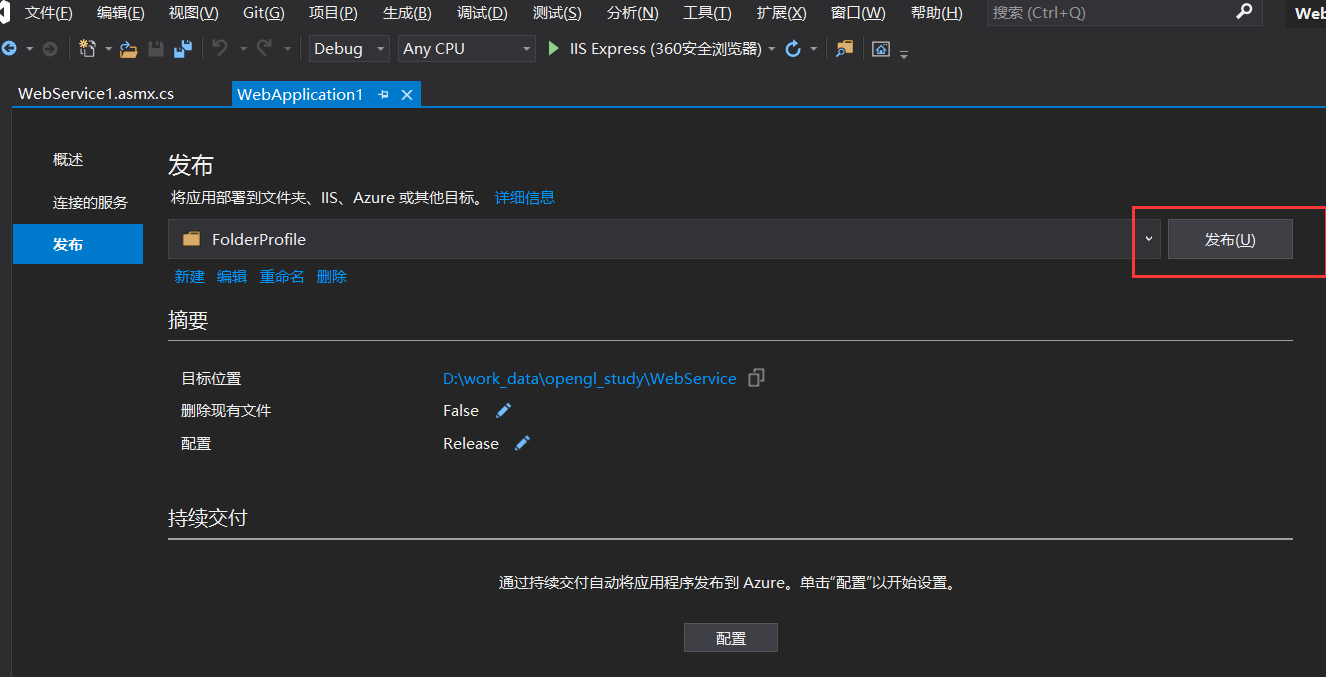This screenshot has height=677, width=1326.
Task: Start debugging with the green IIS Express play button
Action: coord(553,48)
